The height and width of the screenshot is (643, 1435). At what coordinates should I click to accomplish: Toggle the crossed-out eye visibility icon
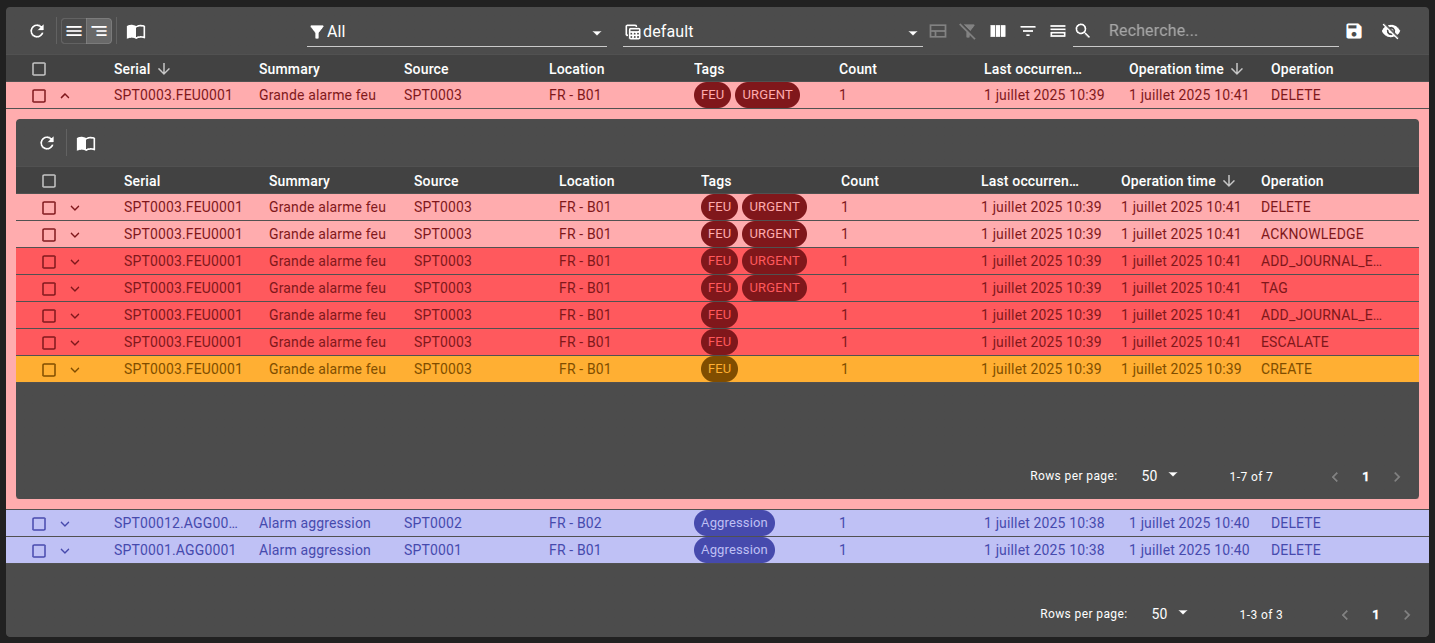1391,31
